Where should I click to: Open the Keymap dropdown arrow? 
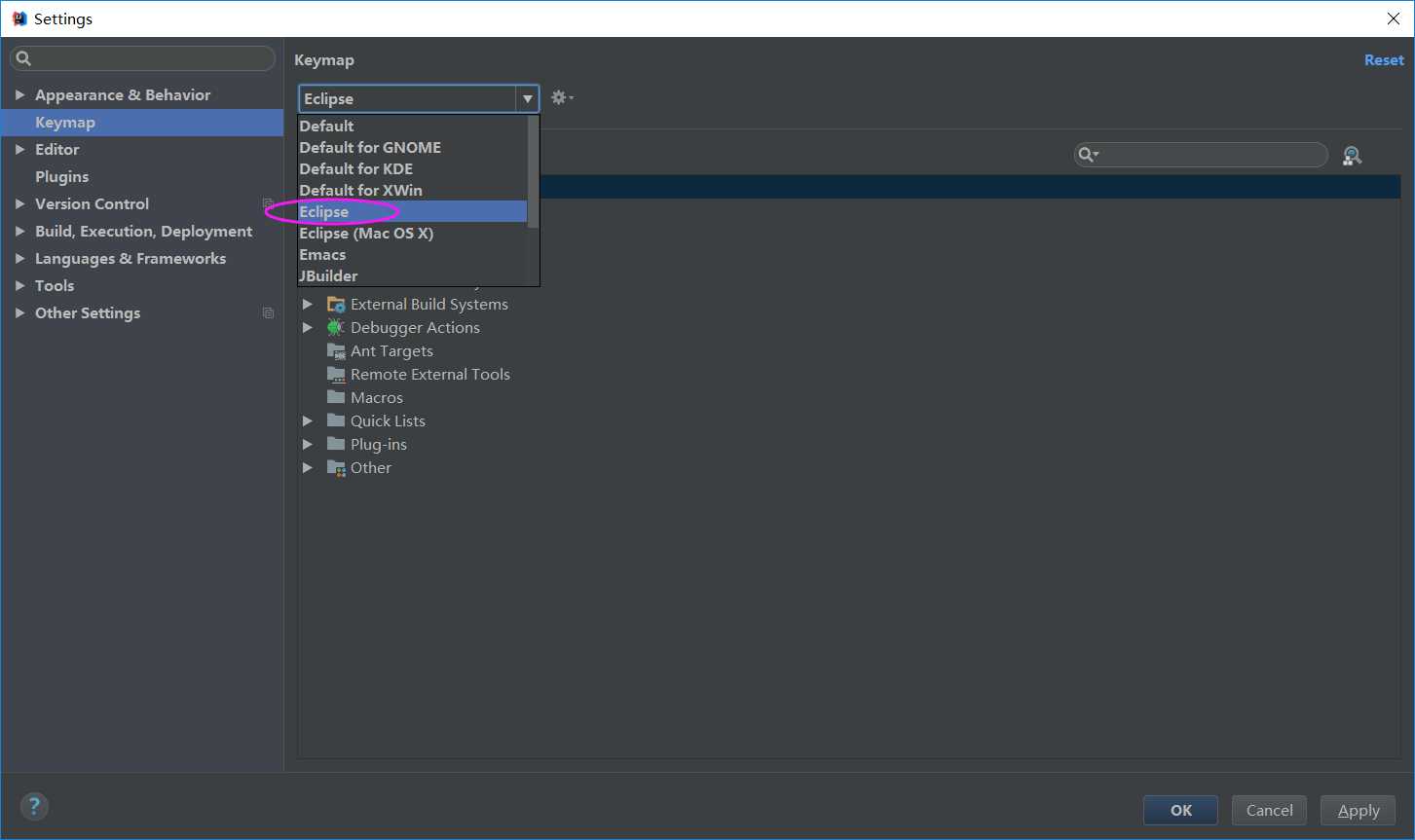527,99
